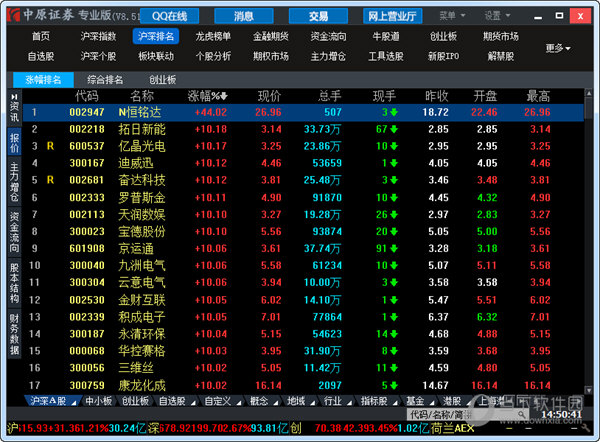Click stock code 600537

coord(87,146)
